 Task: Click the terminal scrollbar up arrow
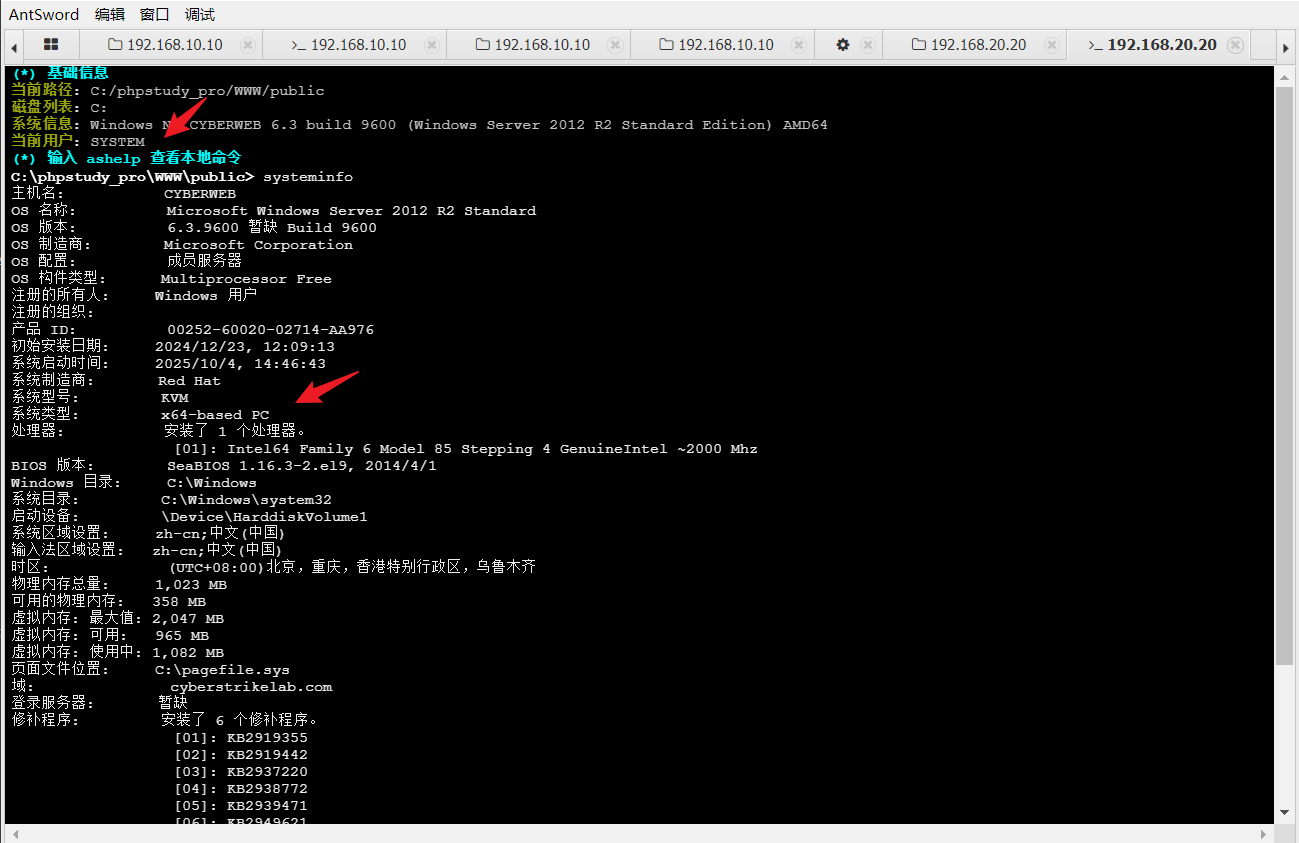click(x=1285, y=76)
